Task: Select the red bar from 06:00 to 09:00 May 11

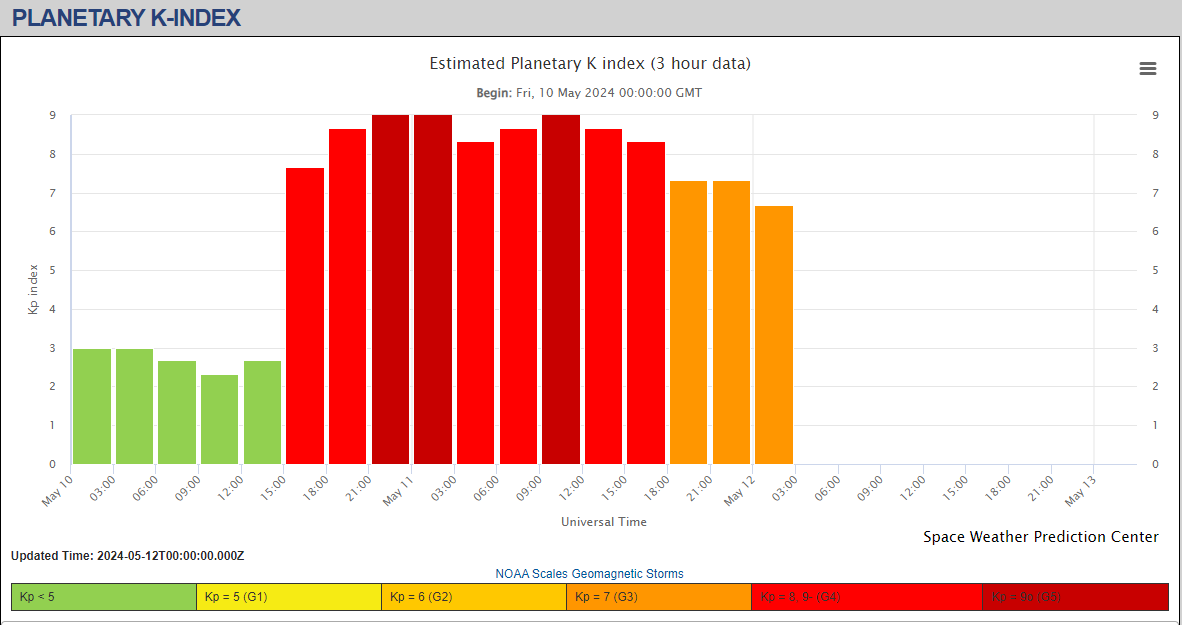Action: tap(518, 296)
